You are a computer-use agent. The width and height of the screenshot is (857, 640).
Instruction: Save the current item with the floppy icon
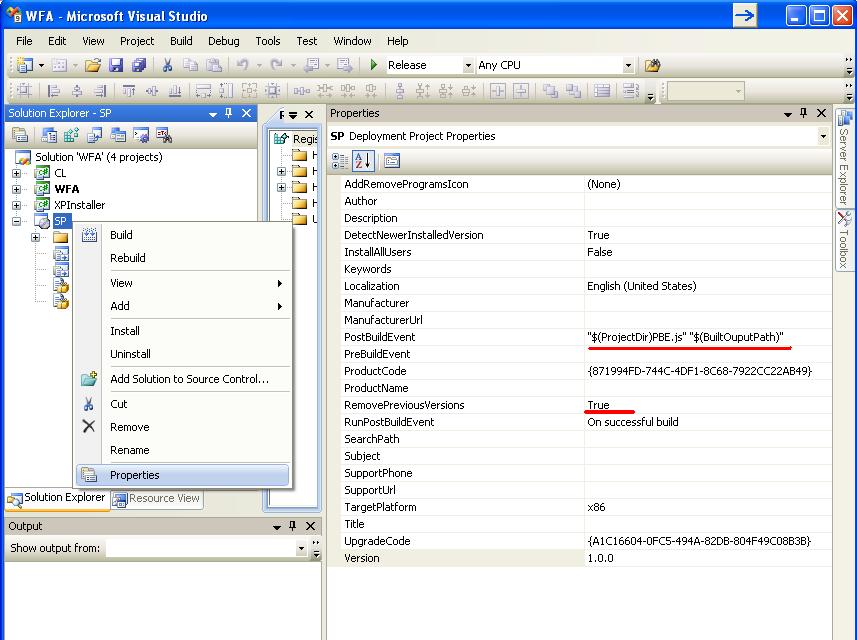(x=116, y=65)
